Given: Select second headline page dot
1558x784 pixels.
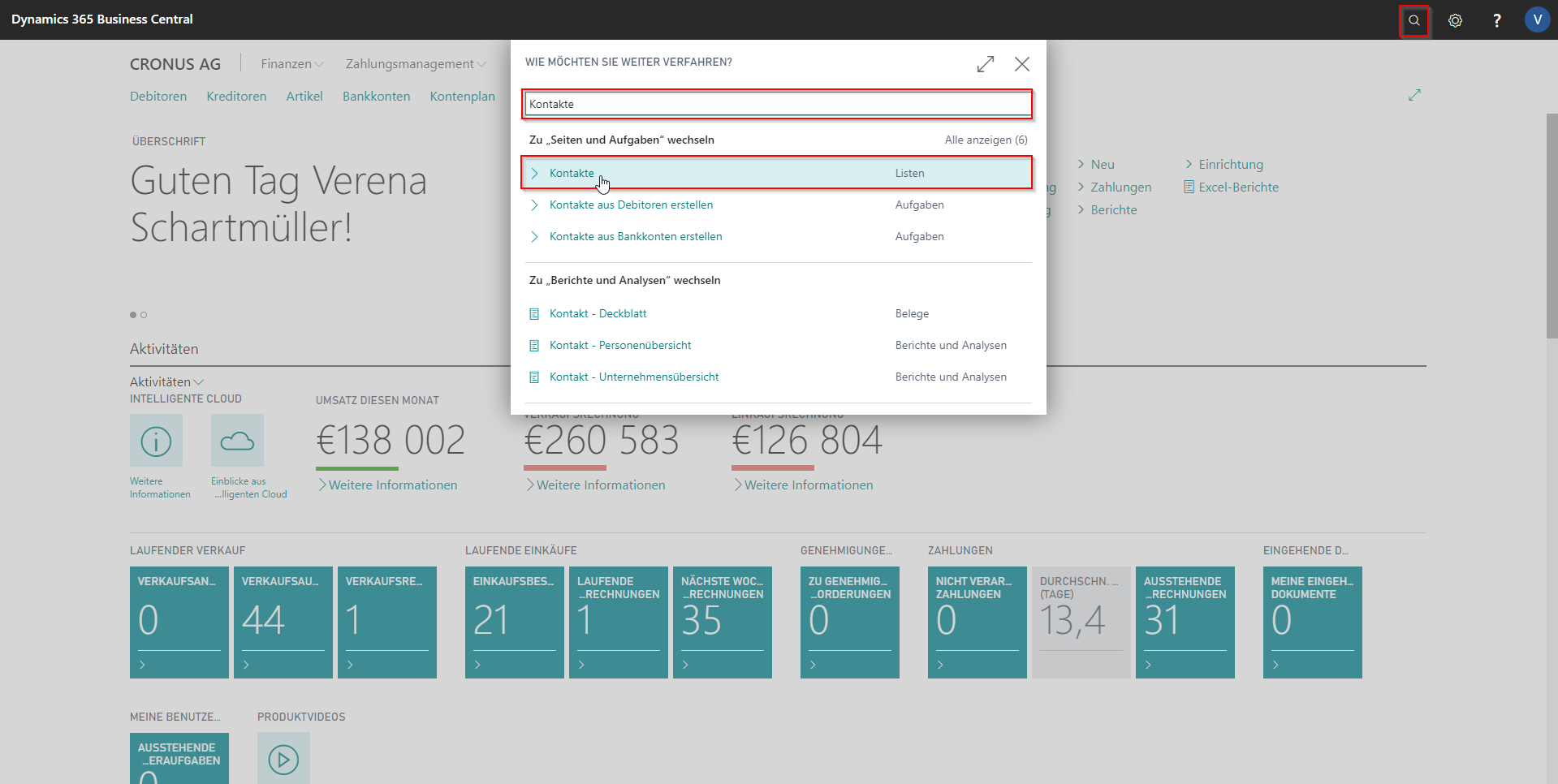Looking at the screenshot, I should [144, 315].
